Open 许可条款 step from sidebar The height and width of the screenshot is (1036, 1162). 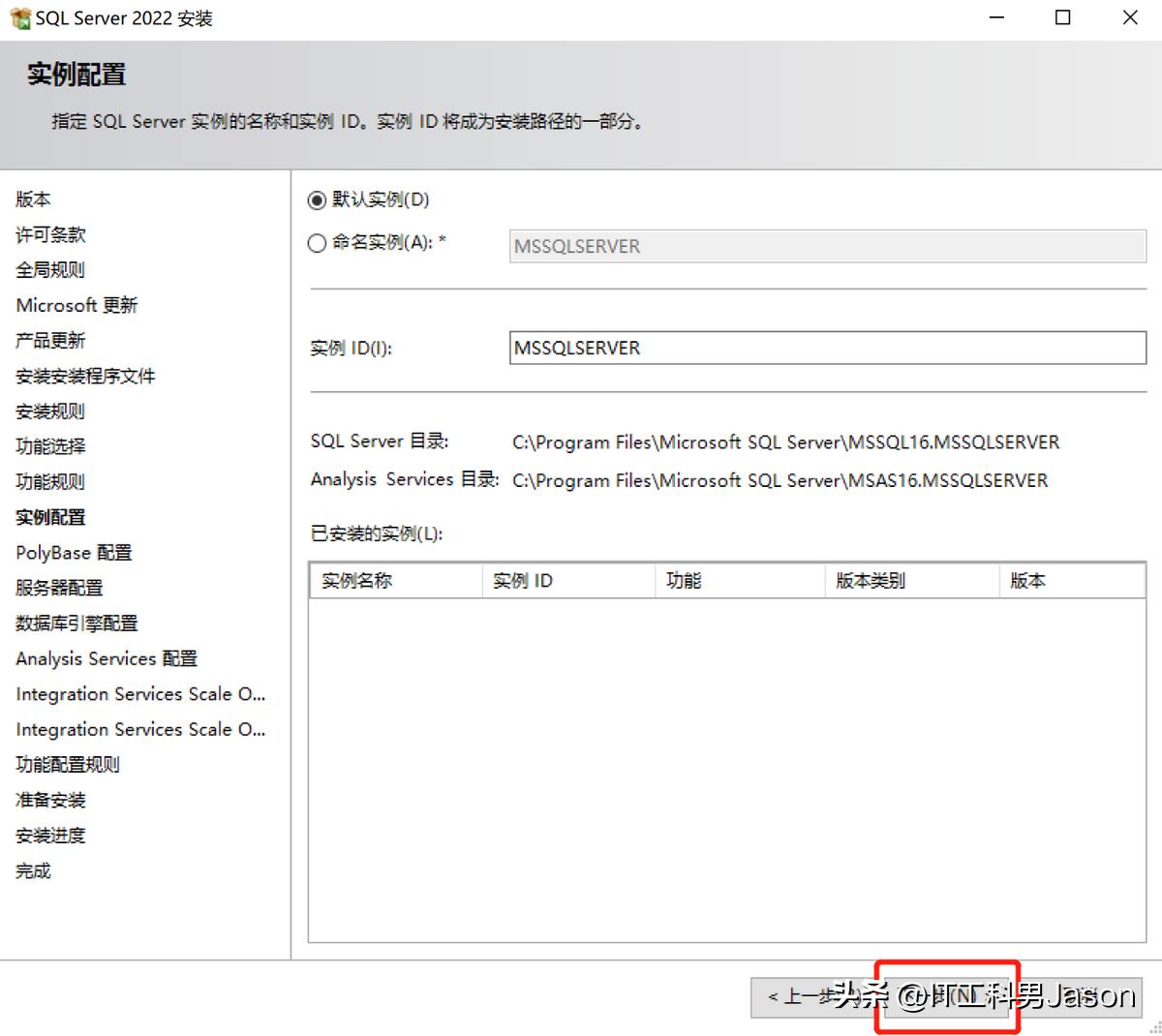tap(49, 234)
